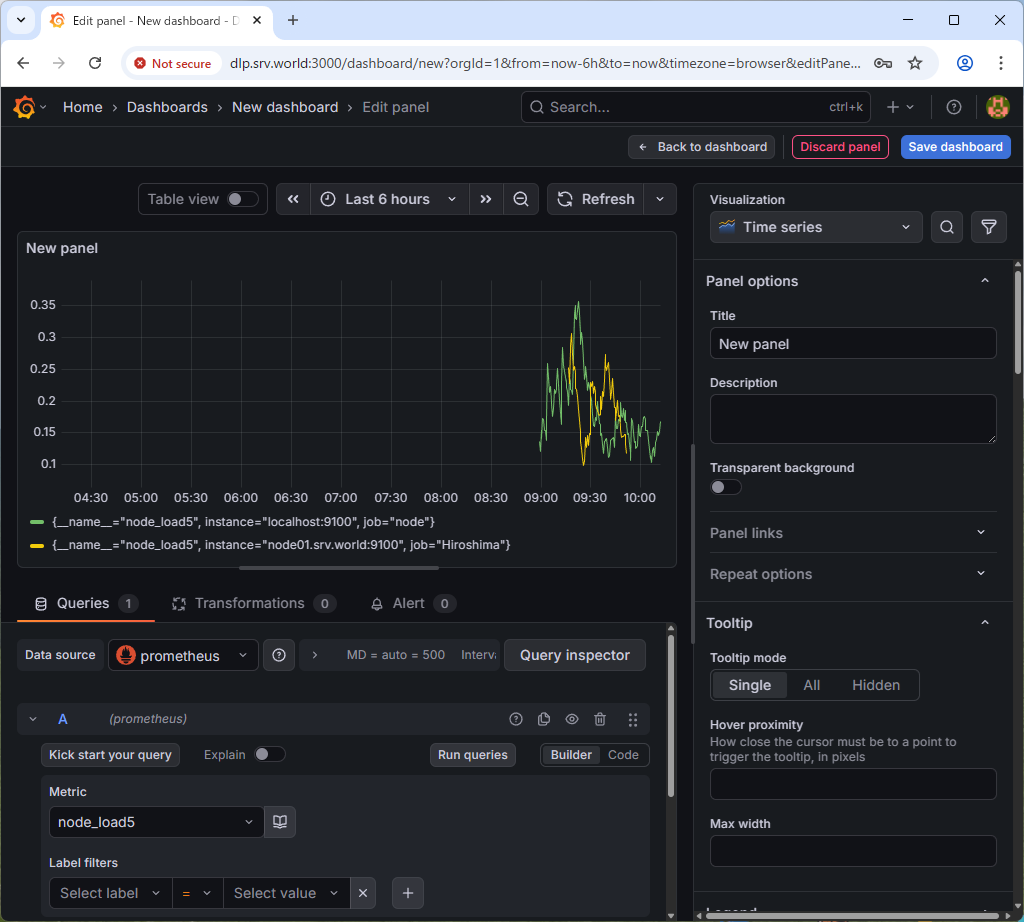Screen dimensions: 1024x922
Task: Click the filter options funnel icon
Action: pyautogui.click(x=989, y=227)
